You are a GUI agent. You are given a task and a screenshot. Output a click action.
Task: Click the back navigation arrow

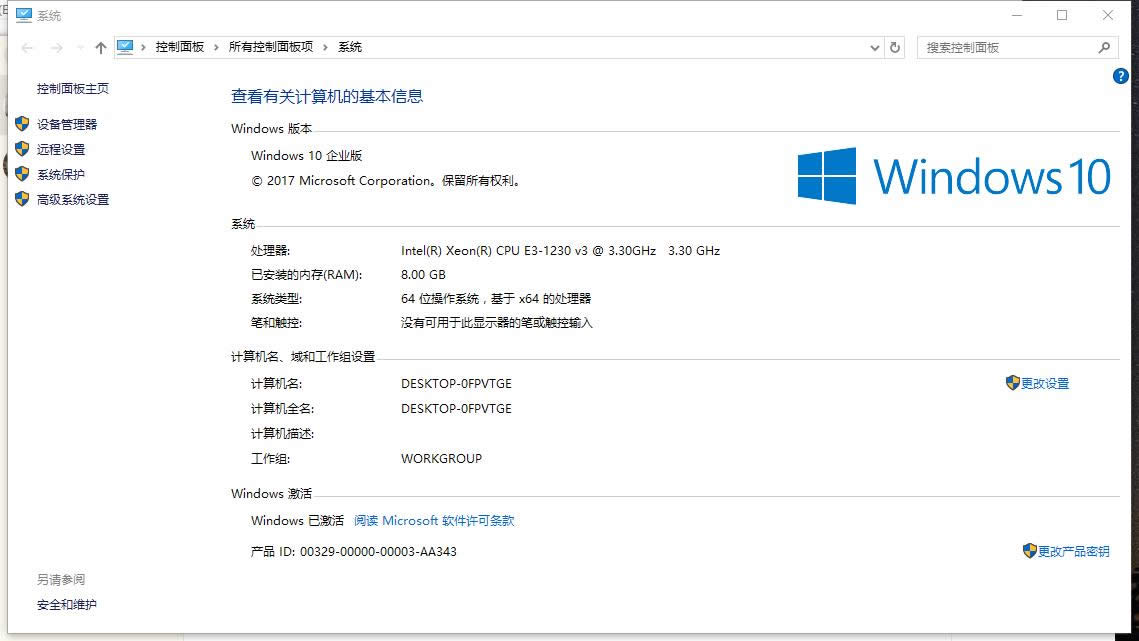[x=26, y=46]
